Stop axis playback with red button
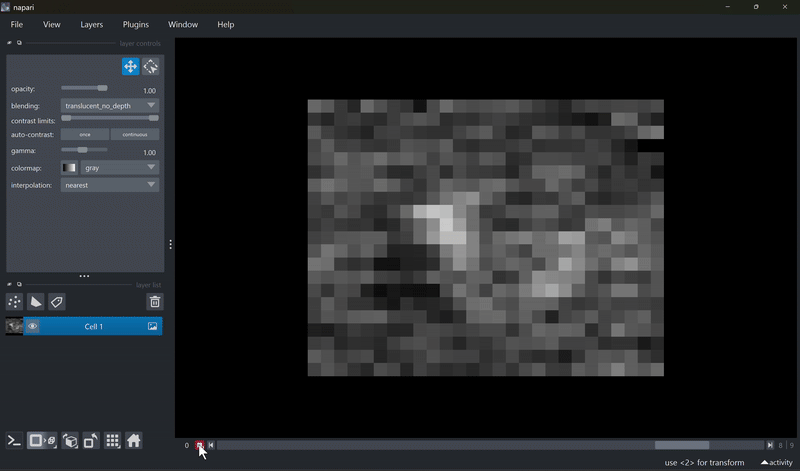Screen dimensions: 800x471 (x=199, y=445)
